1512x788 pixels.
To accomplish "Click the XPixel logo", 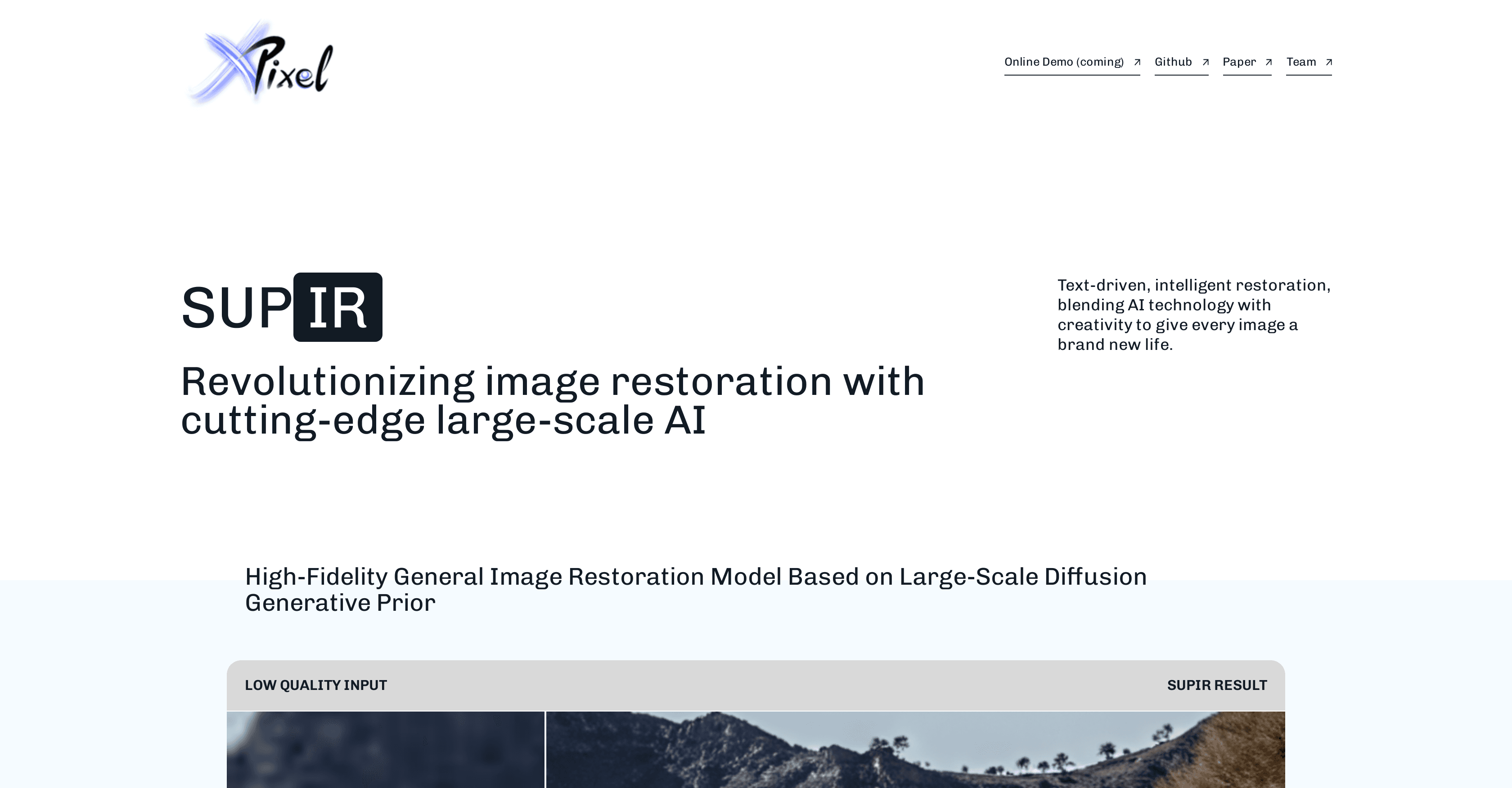I will pos(261,62).
